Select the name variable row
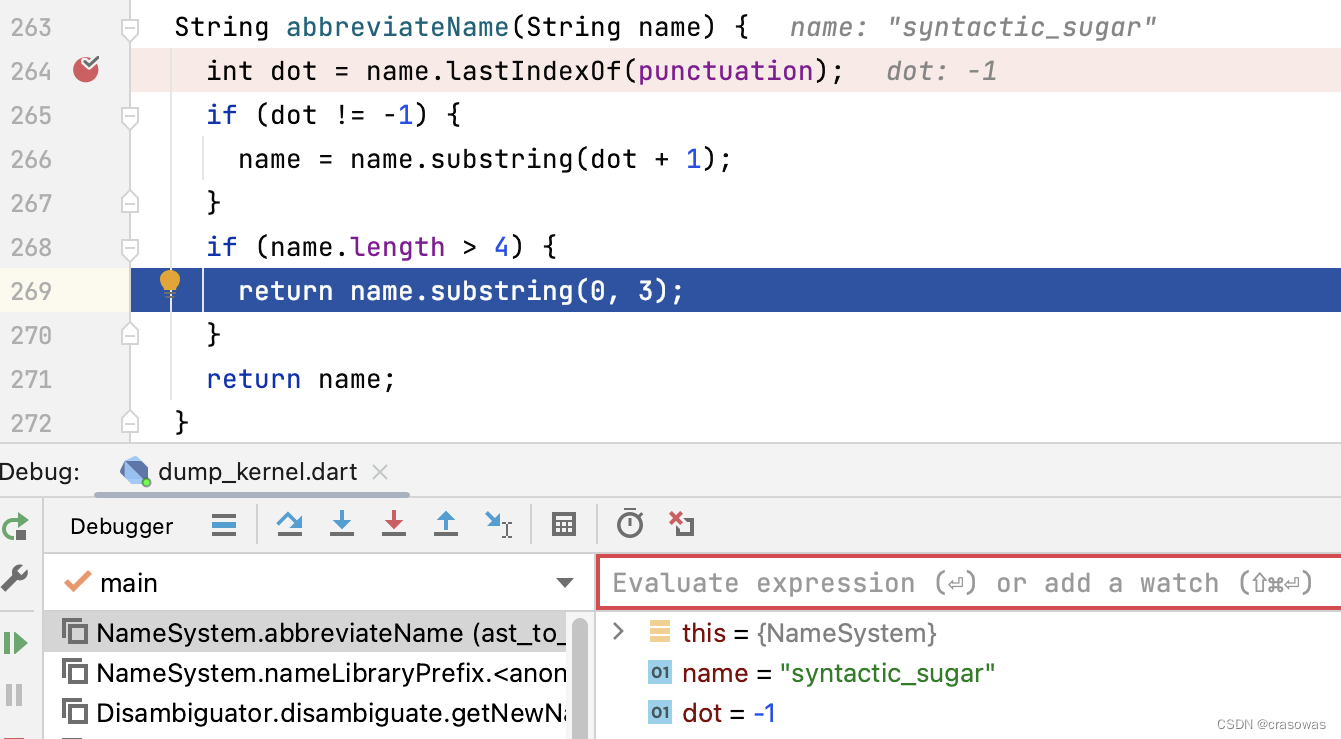Image resolution: width=1341 pixels, height=739 pixels. [x=968, y=673]
